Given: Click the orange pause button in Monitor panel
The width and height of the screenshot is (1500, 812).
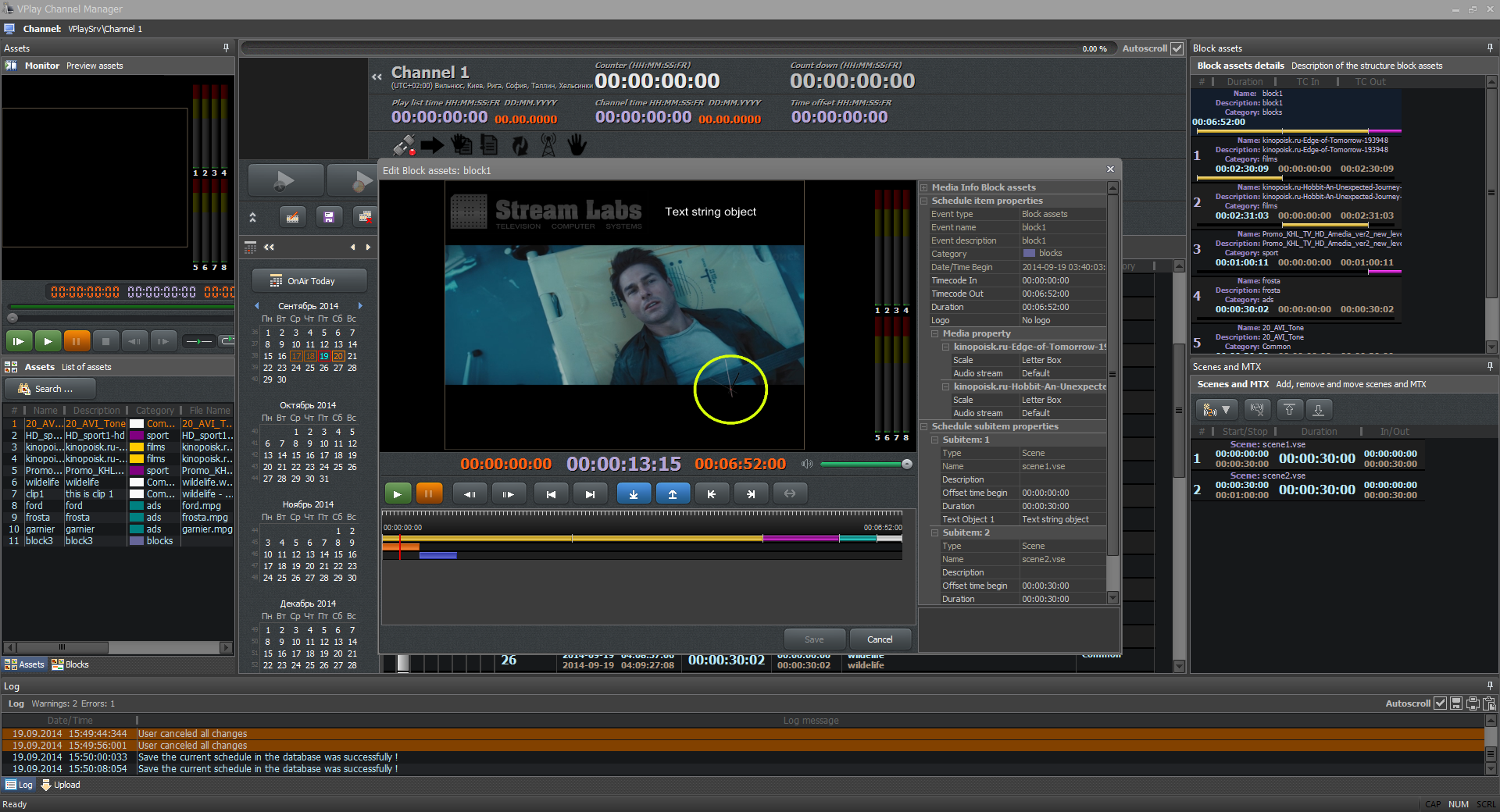Looking at the screenshot, I should 77,341.
